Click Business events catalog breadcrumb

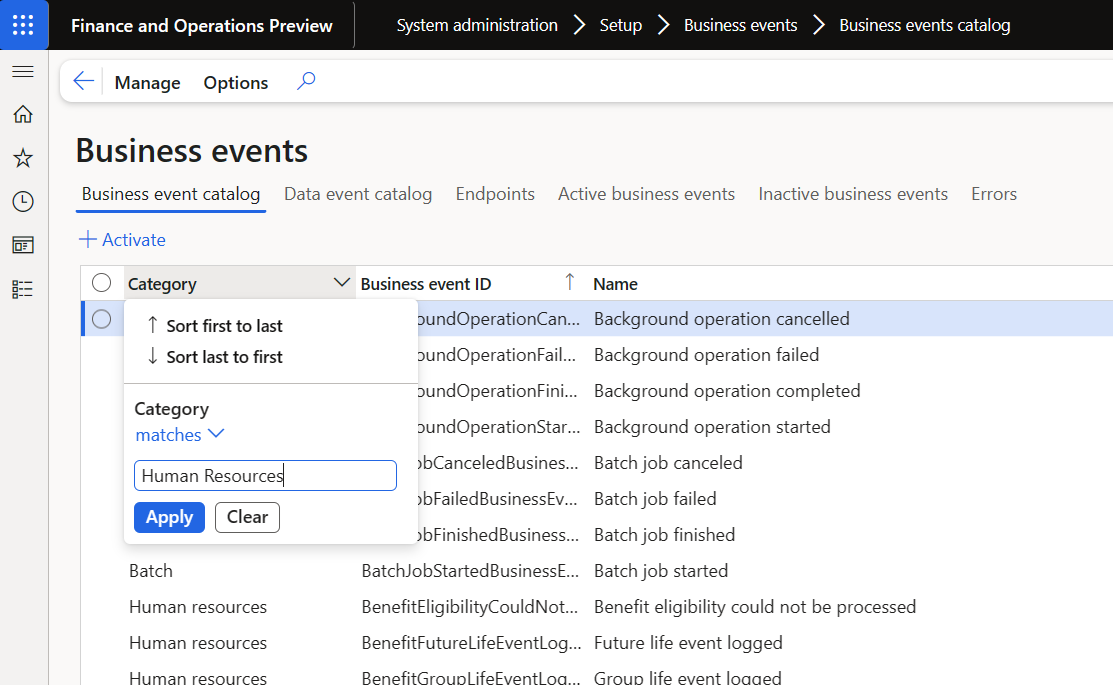pos(924,25)
